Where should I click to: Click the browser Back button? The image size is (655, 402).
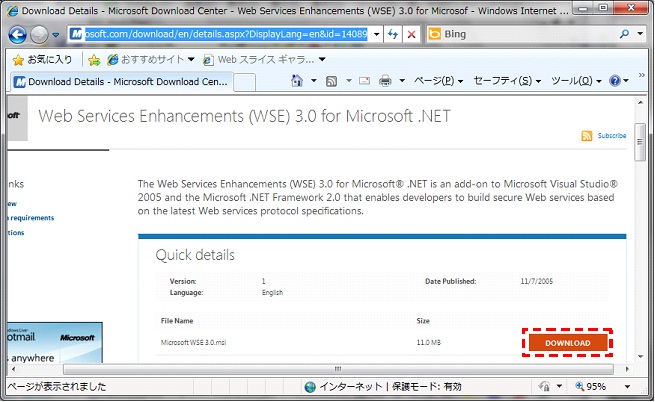click(x=18, y=34)
